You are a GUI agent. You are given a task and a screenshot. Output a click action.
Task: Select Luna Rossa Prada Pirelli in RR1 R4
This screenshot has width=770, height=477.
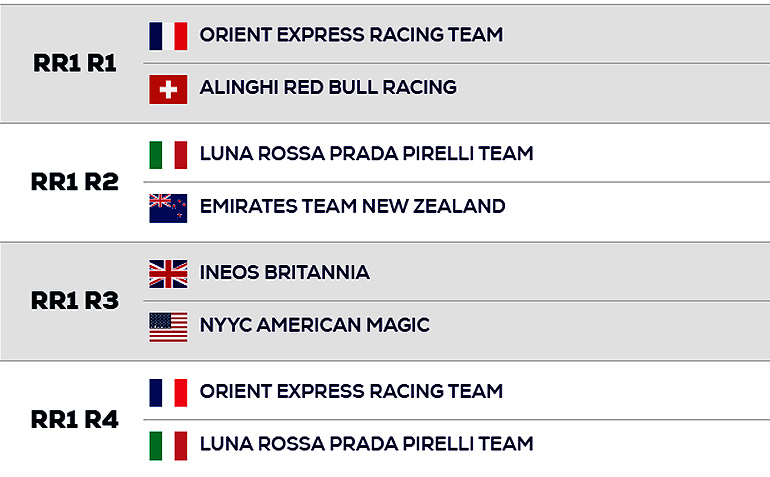(366, 444)
